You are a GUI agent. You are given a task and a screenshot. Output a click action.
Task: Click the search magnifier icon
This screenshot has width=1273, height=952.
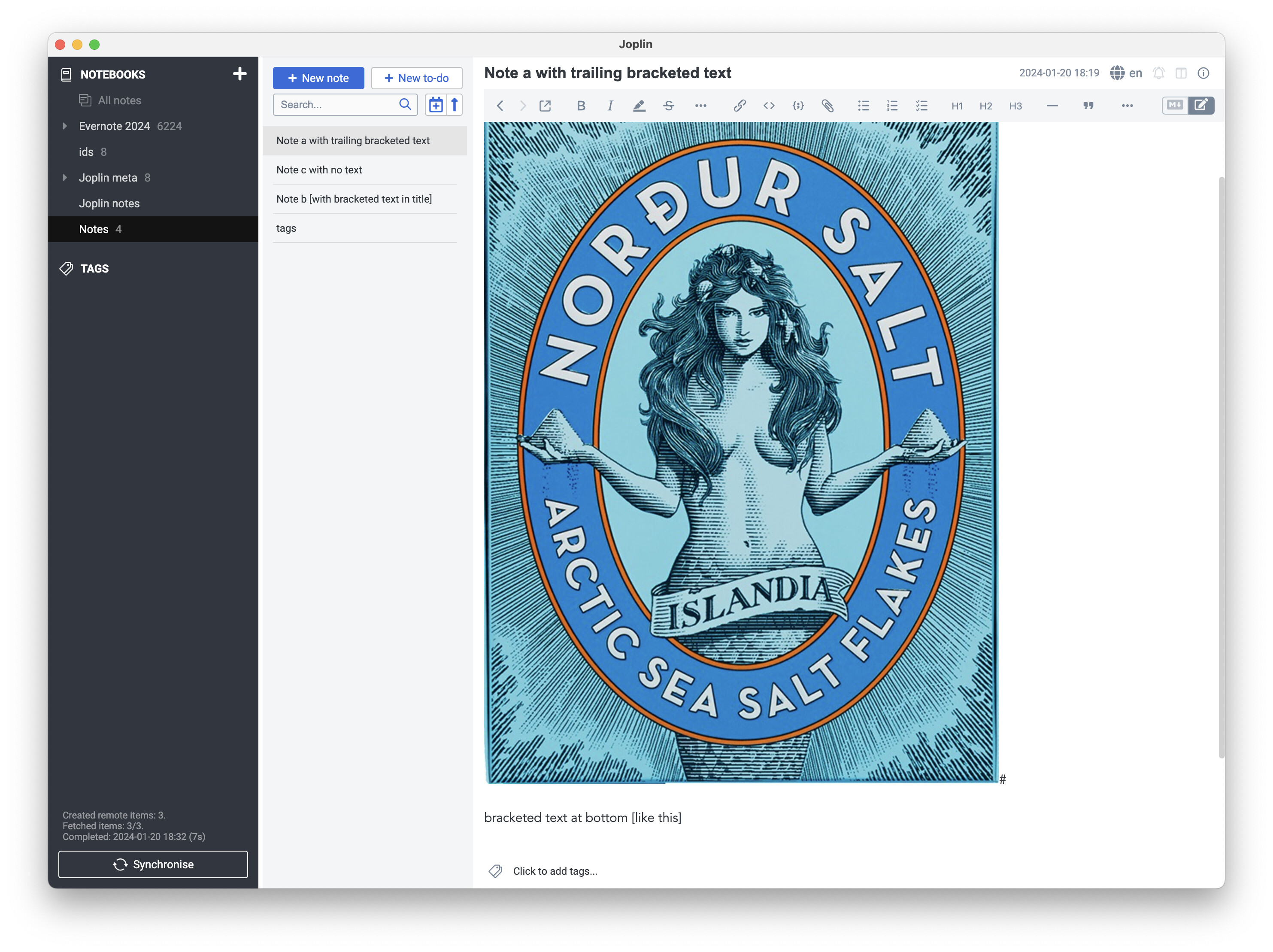405,104
